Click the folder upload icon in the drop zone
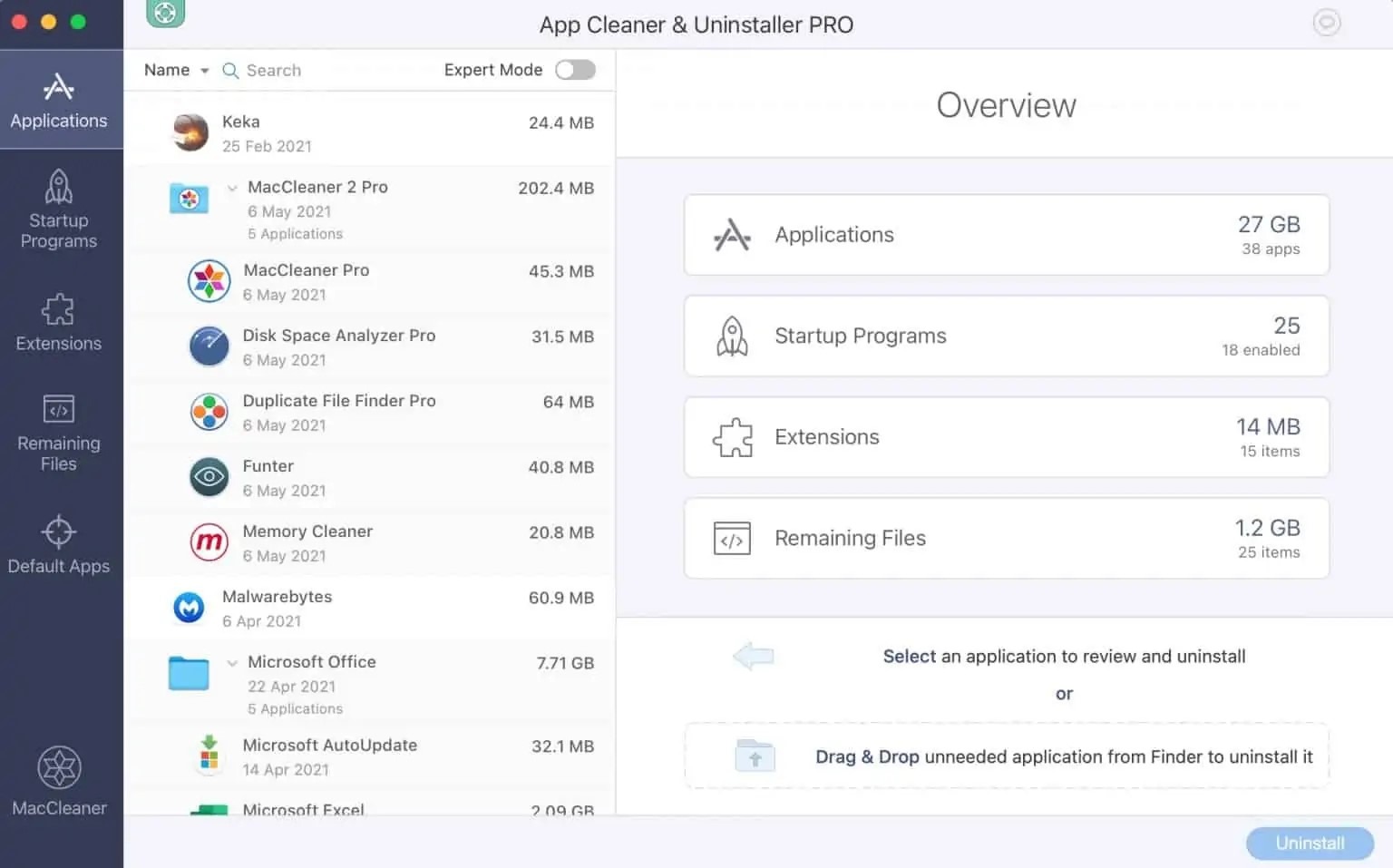Viewport: 1393px width, 868px height. click(755, 756)
